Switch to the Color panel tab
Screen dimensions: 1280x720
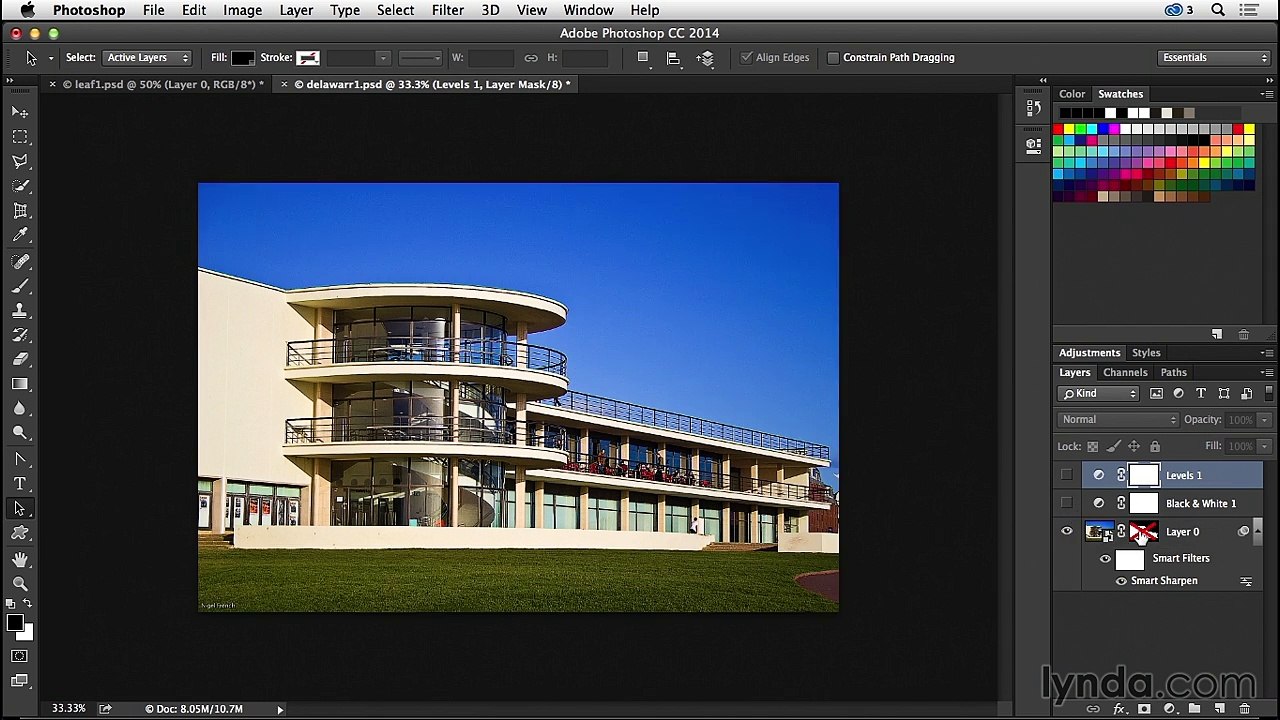1072,94
